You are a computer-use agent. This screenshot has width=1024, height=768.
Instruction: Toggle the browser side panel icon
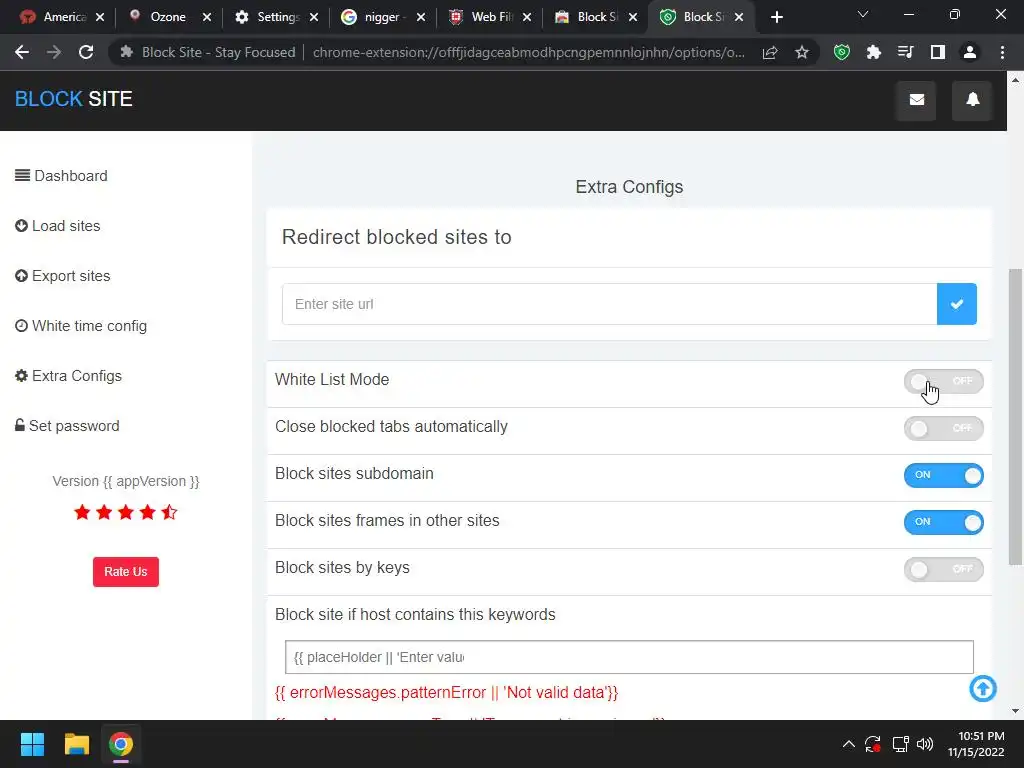938,52
